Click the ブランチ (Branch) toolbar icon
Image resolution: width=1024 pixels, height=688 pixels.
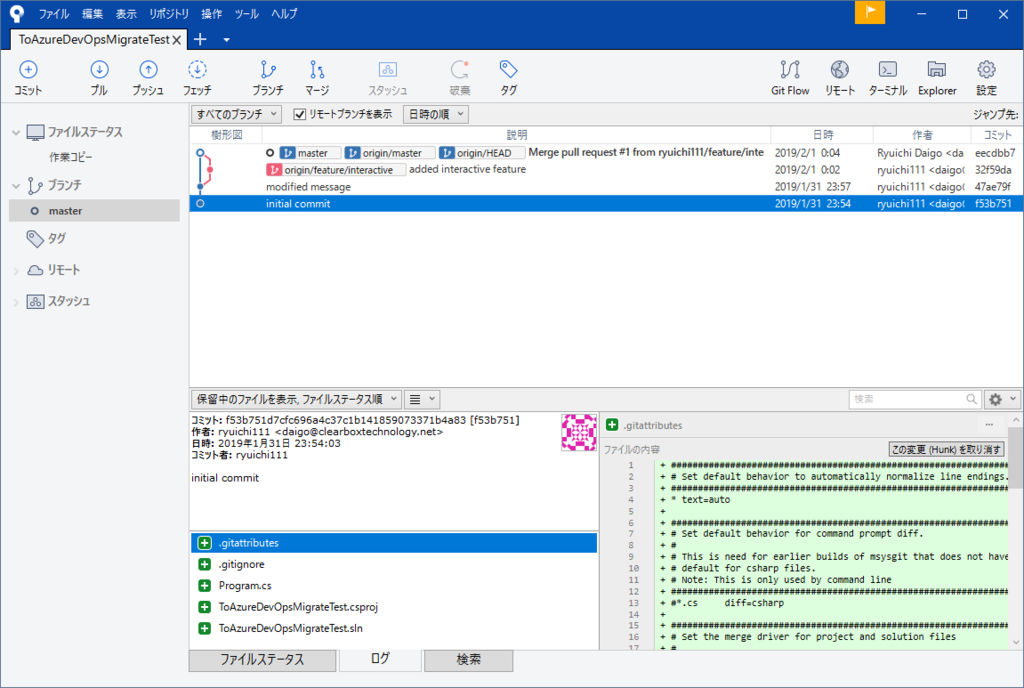pos(268,78)
